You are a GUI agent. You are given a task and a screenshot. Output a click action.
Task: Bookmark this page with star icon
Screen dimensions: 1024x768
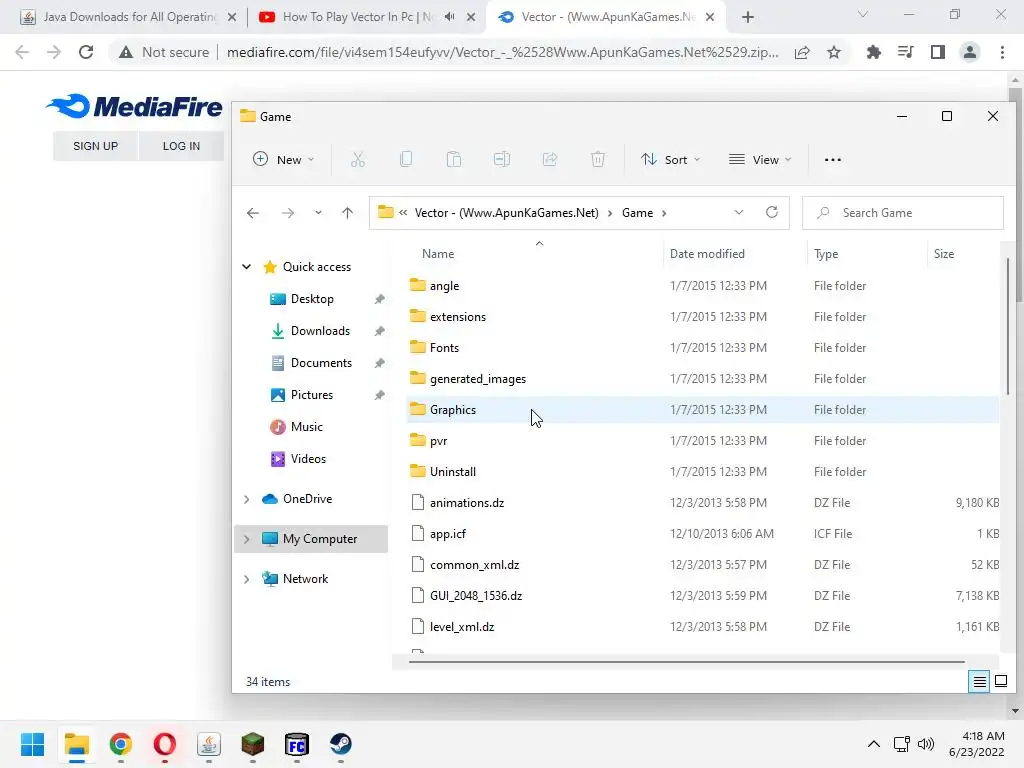click(834, 52)
